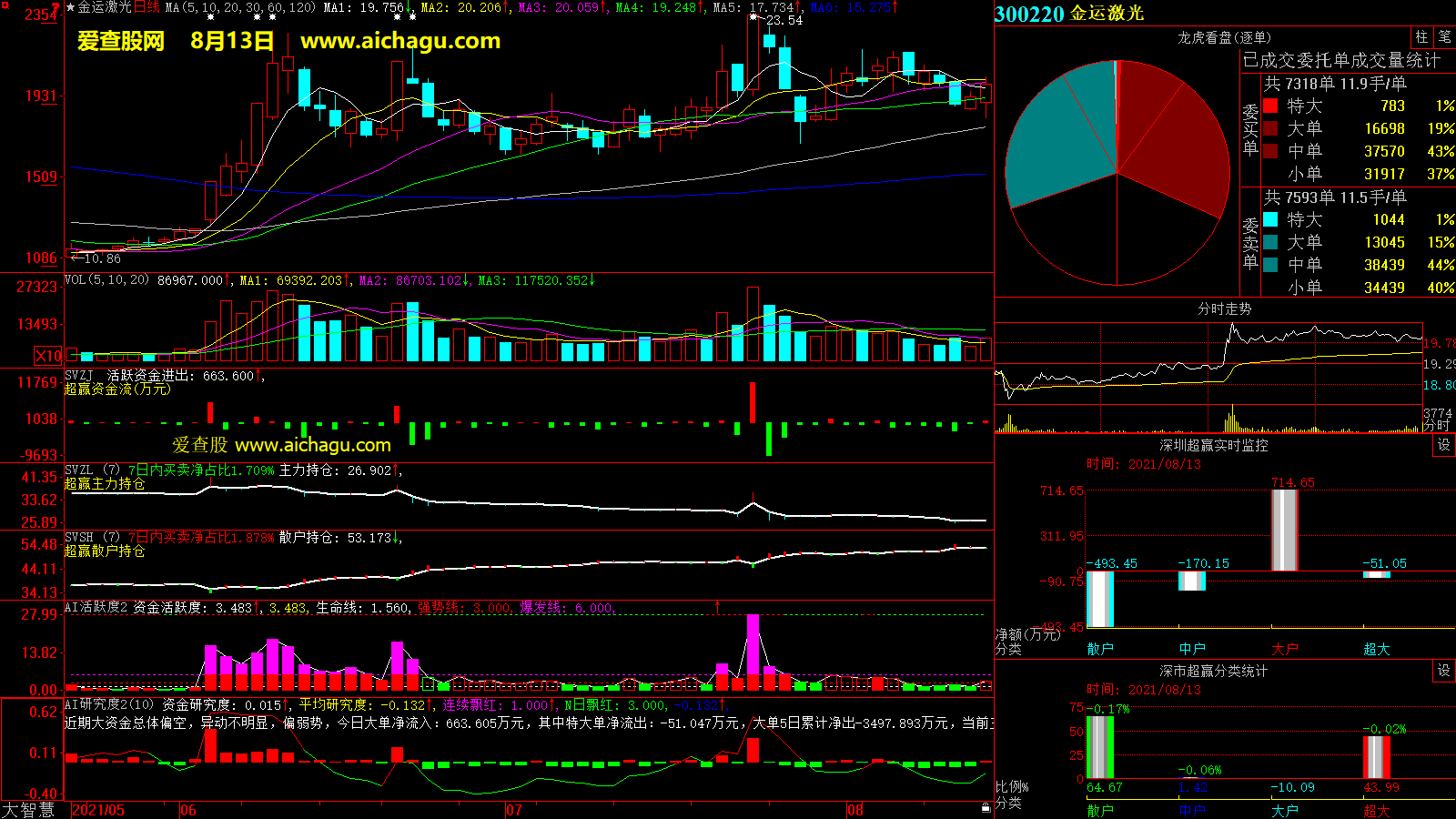
Task: Click the bright red 特大 buy-order swatch
Action: [1270, 106]
